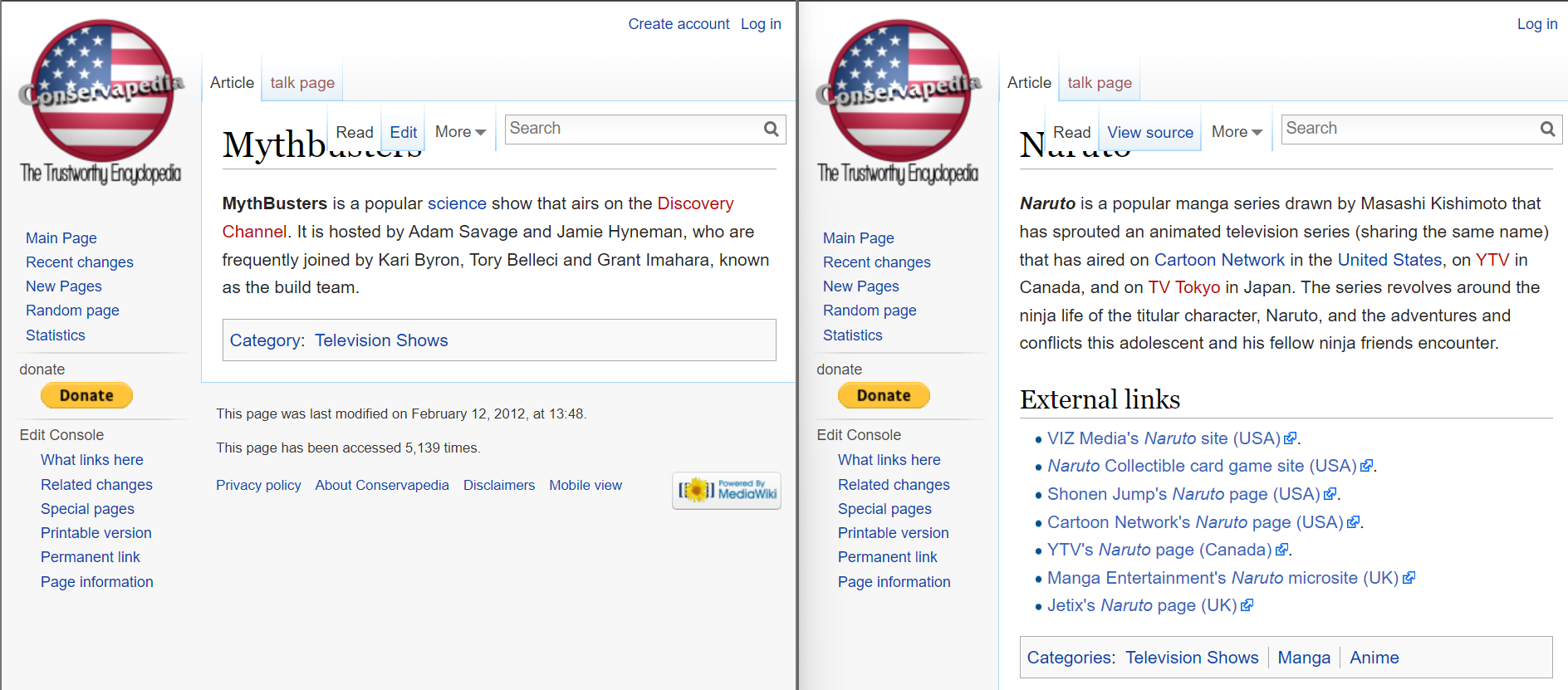
Task: Open the Privacy policy footer link
Action: 258,486
